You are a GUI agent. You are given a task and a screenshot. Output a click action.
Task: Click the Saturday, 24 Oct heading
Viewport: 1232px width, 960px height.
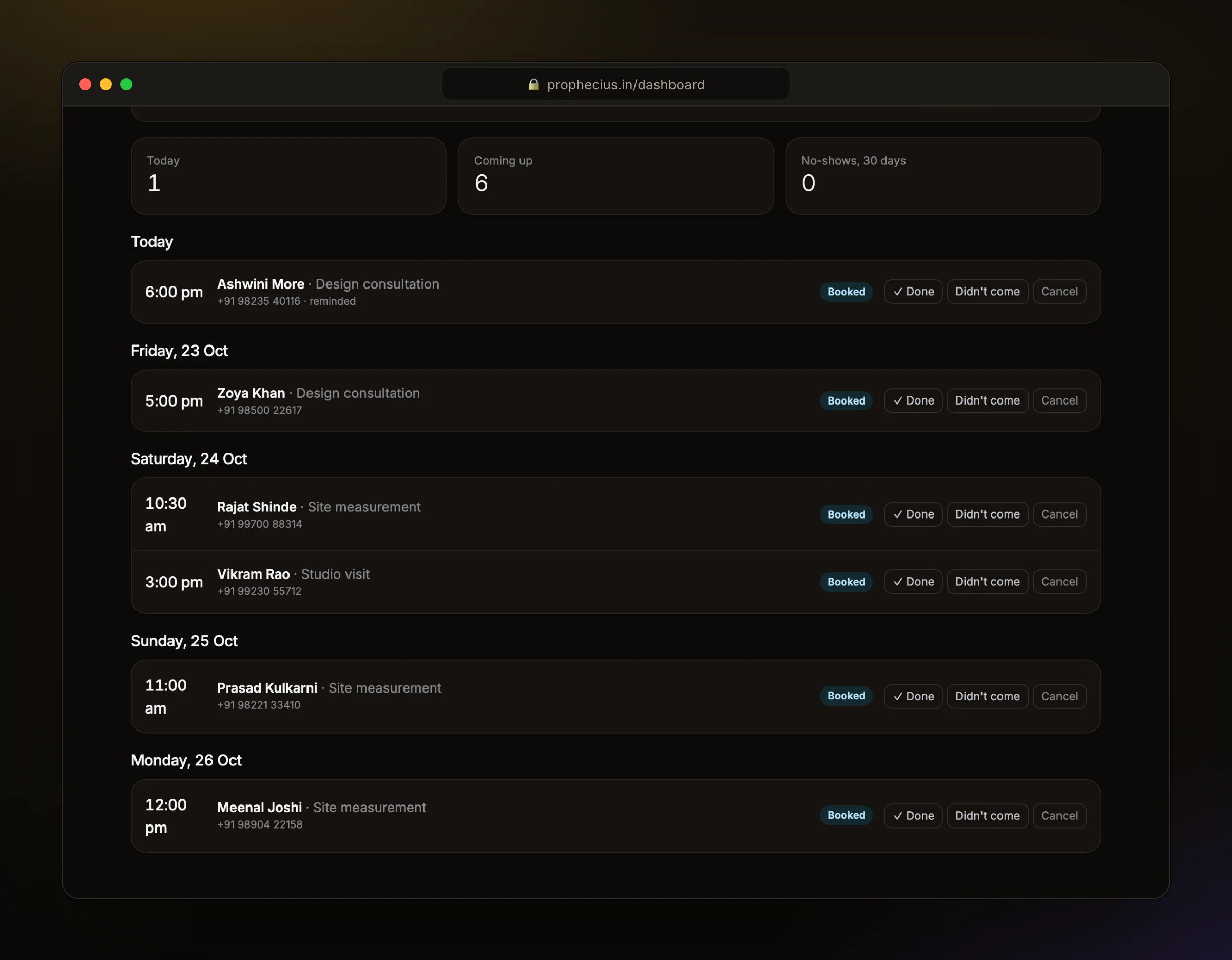tap(189, 459)
